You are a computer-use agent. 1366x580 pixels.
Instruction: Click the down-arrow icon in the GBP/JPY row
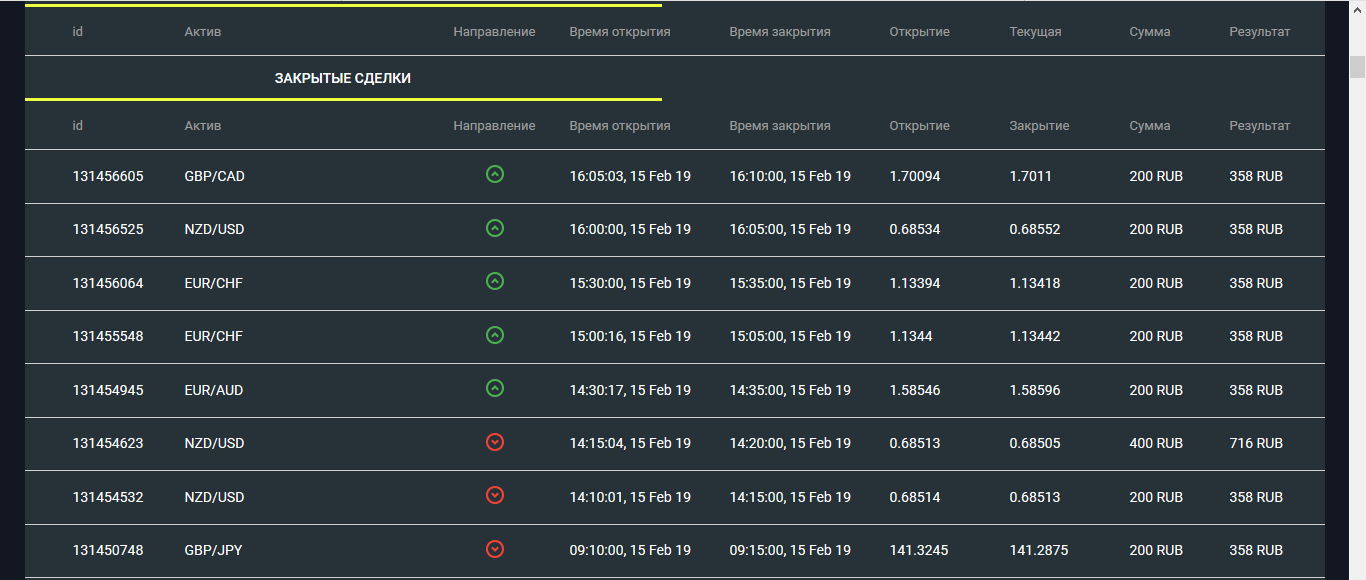tap(494, 549)
